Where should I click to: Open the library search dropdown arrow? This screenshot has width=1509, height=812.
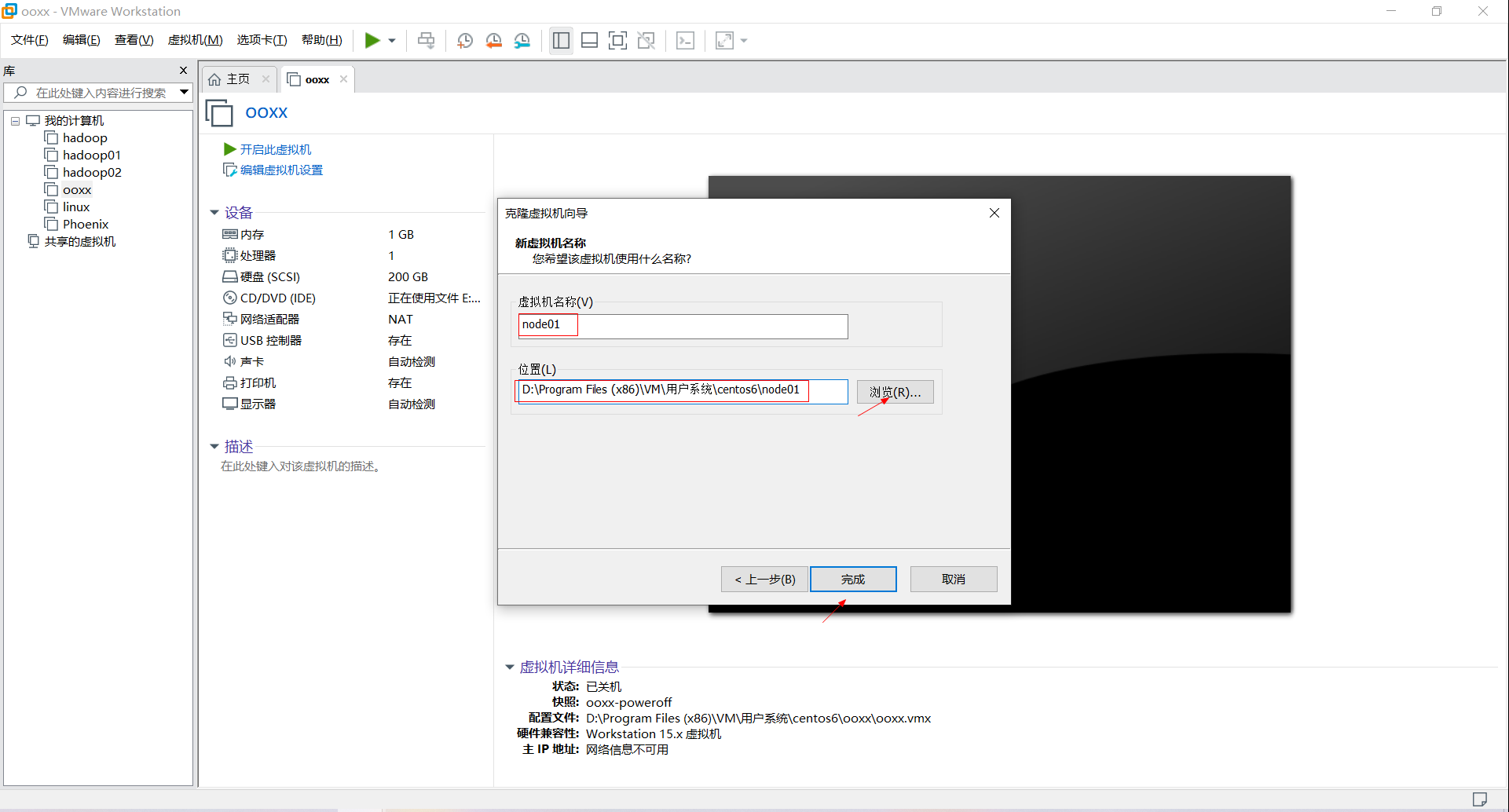184,93
